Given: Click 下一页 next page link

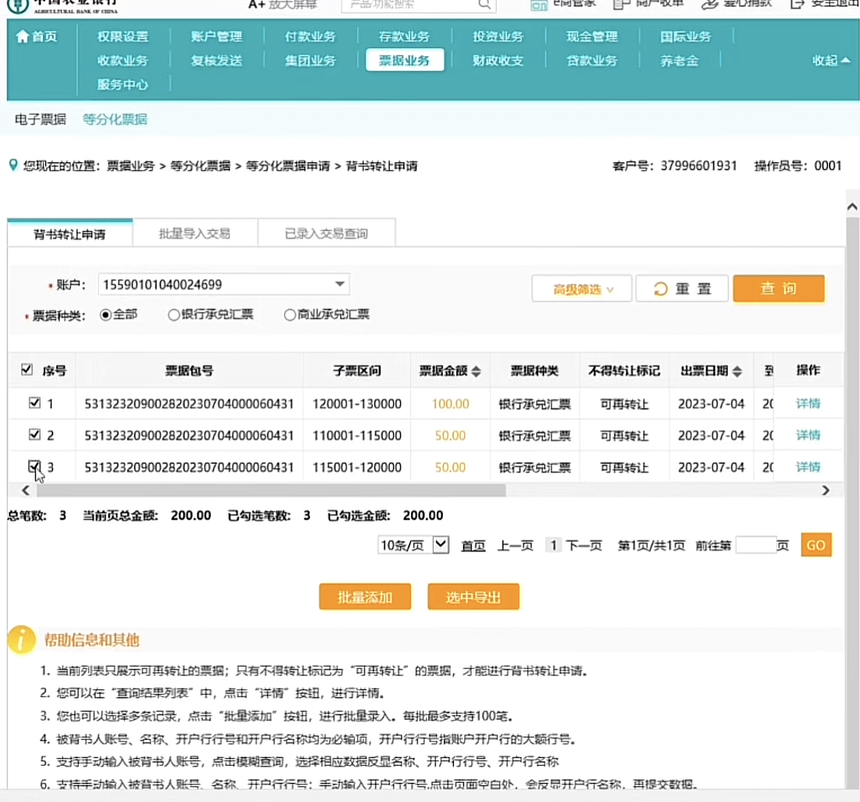Looking at the screenshot, I should point(584,545).
